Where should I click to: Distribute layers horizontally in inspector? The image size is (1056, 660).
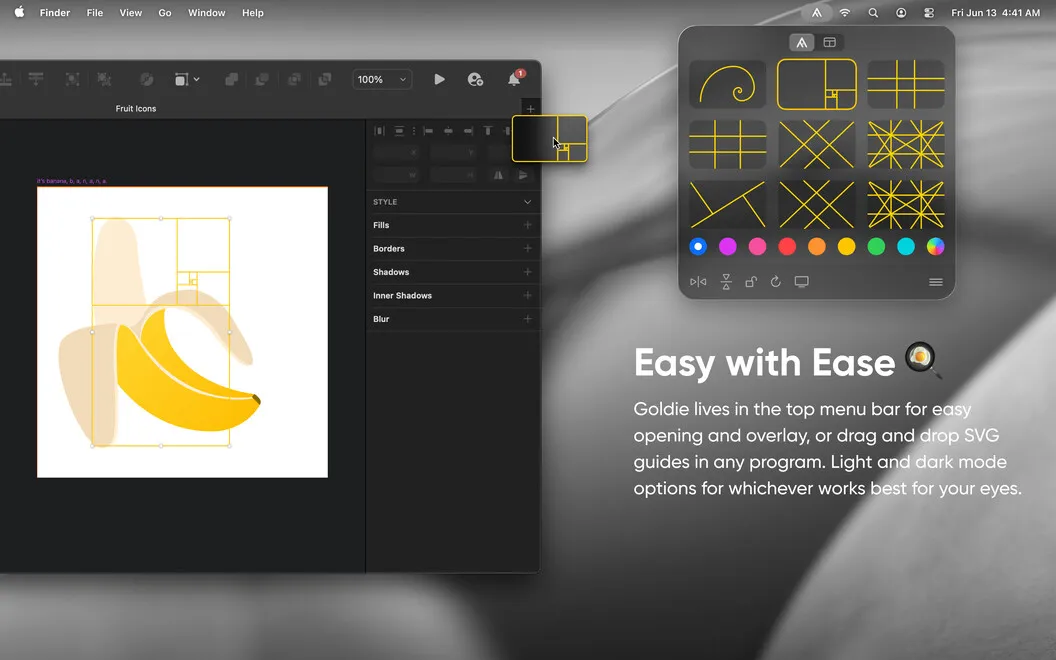click(x=379, y=131)
